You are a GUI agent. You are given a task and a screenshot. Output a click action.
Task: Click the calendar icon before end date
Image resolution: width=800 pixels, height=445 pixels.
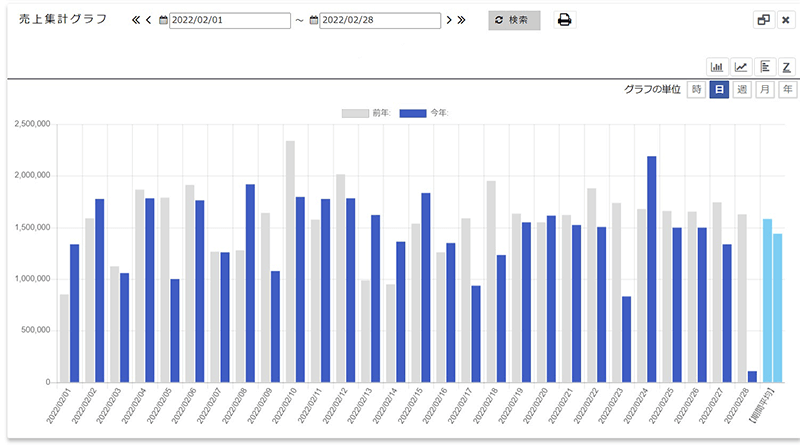click(314, 21)
